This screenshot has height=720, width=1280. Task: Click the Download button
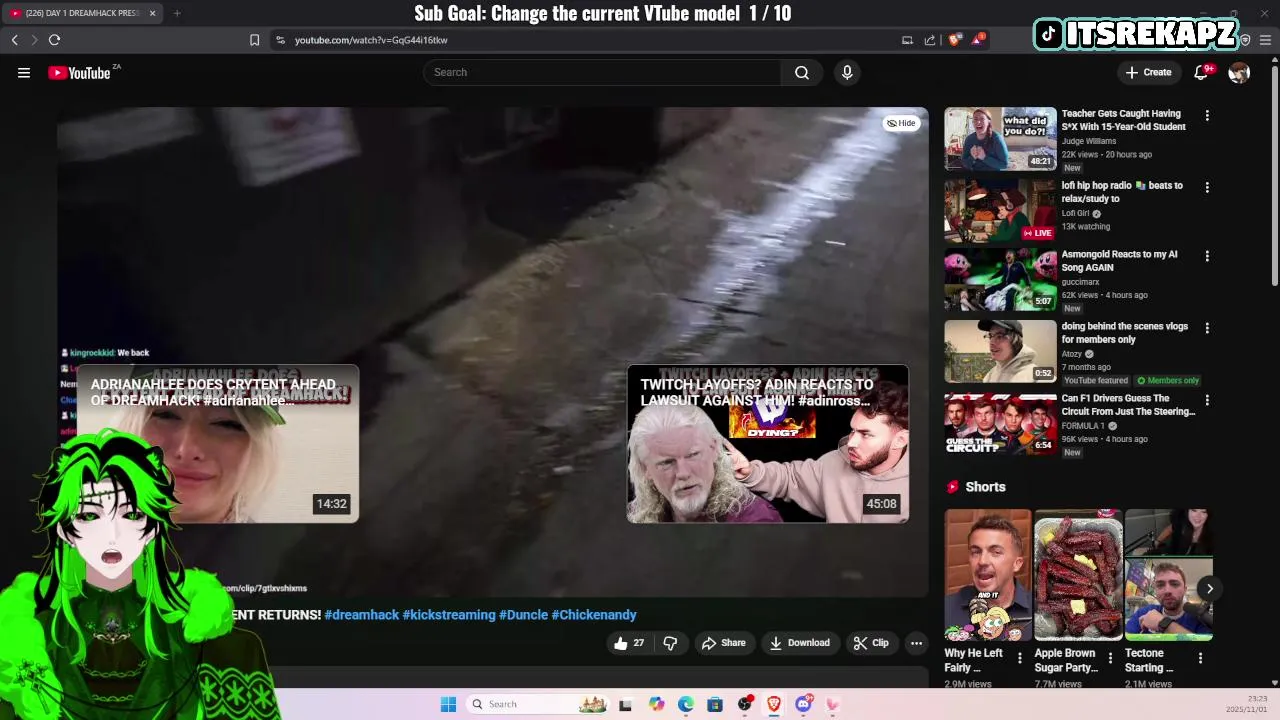tap(799, 643)
